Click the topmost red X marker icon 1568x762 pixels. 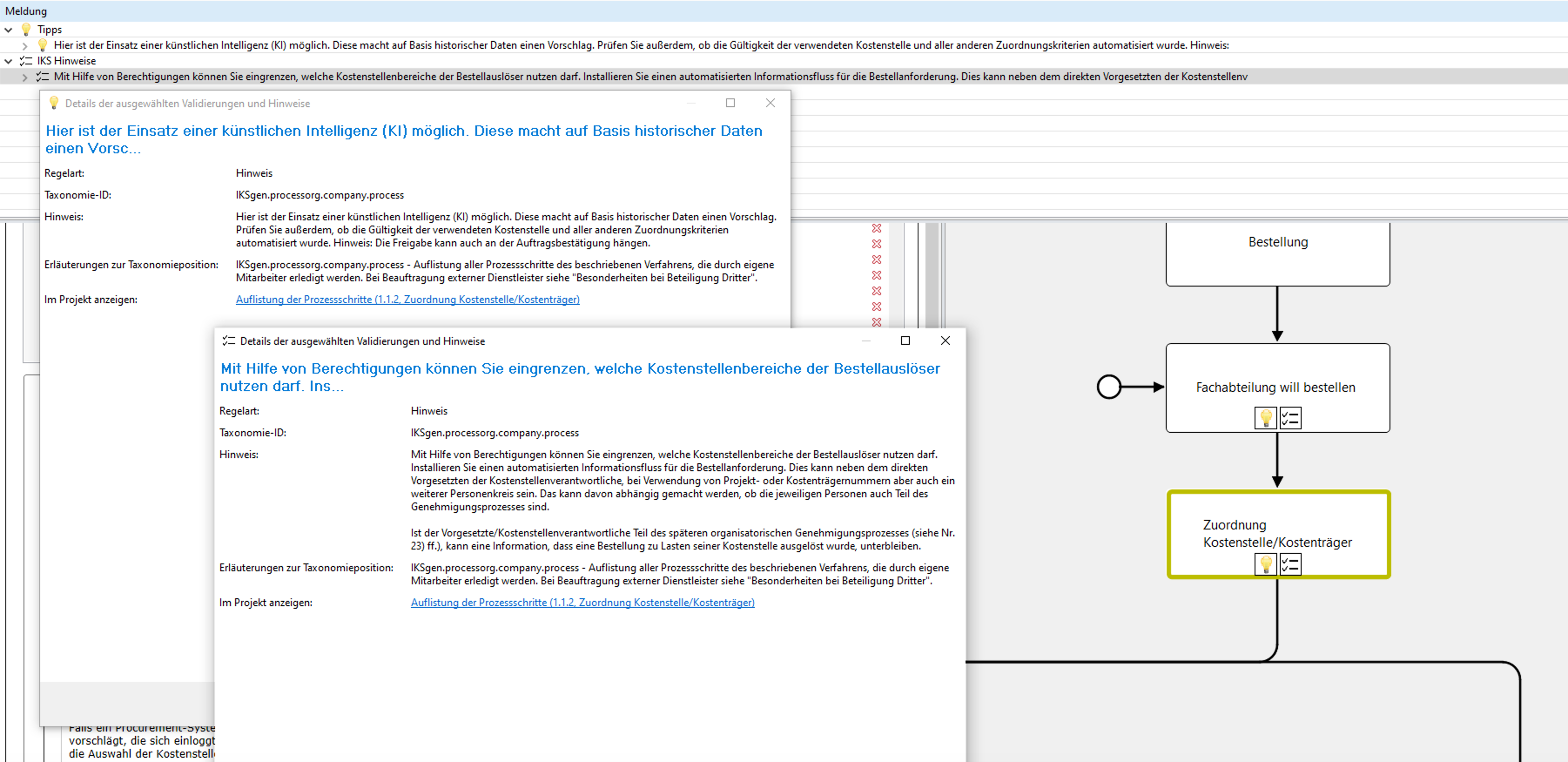(x=877, y=228)
